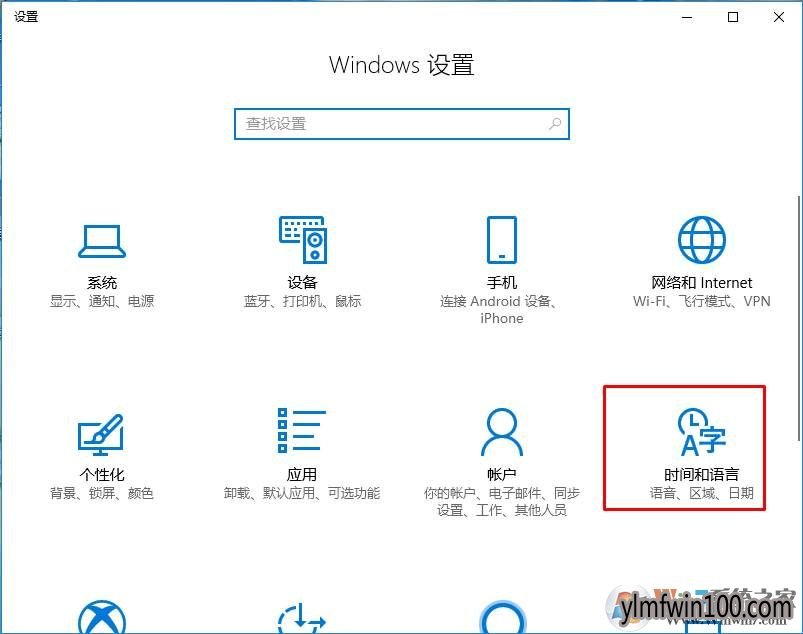
Task: Open the 手机 phone icon
Action: [502, 239]
